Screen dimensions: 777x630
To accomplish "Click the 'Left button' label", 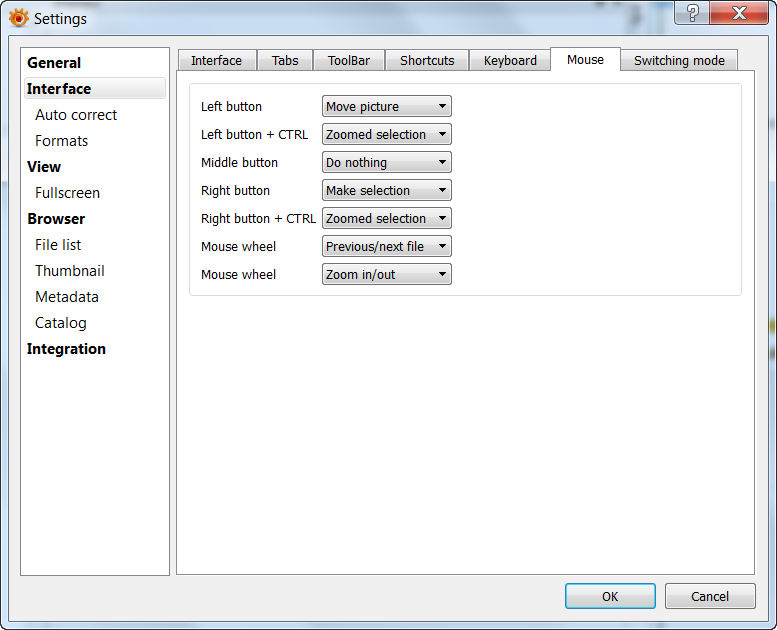I will coord(231,107).
